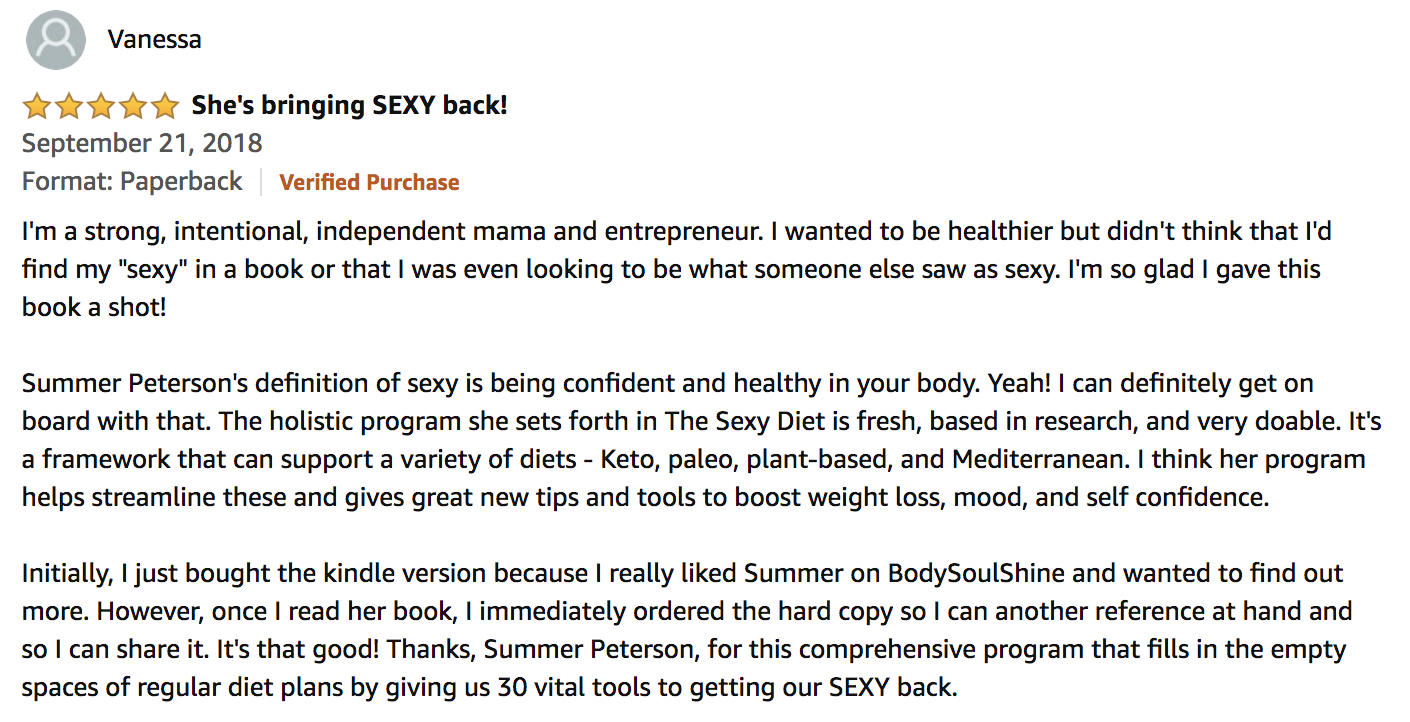Click the fourth gold rating star
The width and height of the screenshot is (1410, 722).
132,106
